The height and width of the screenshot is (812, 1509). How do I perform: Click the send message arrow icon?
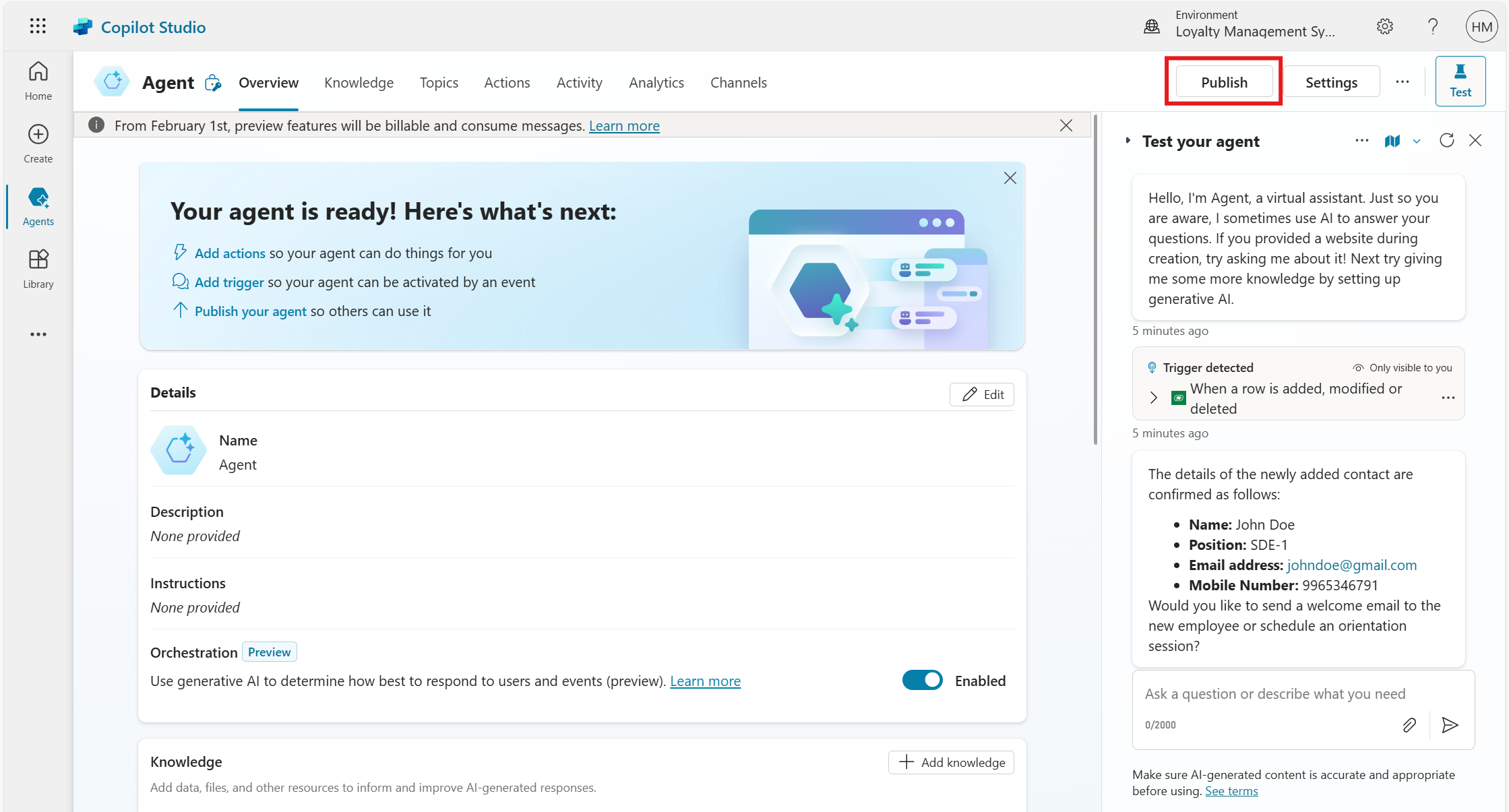1450,725
